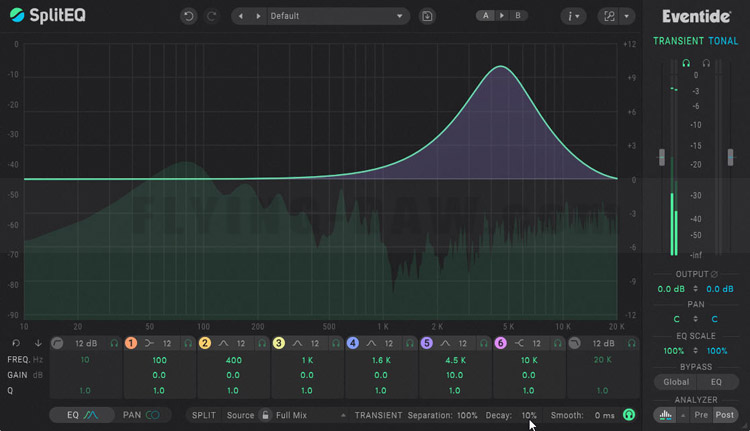Screen dimensions: 750x431
Task: Click the EQ Scale link stepper arrows
Action: point(695,351)
